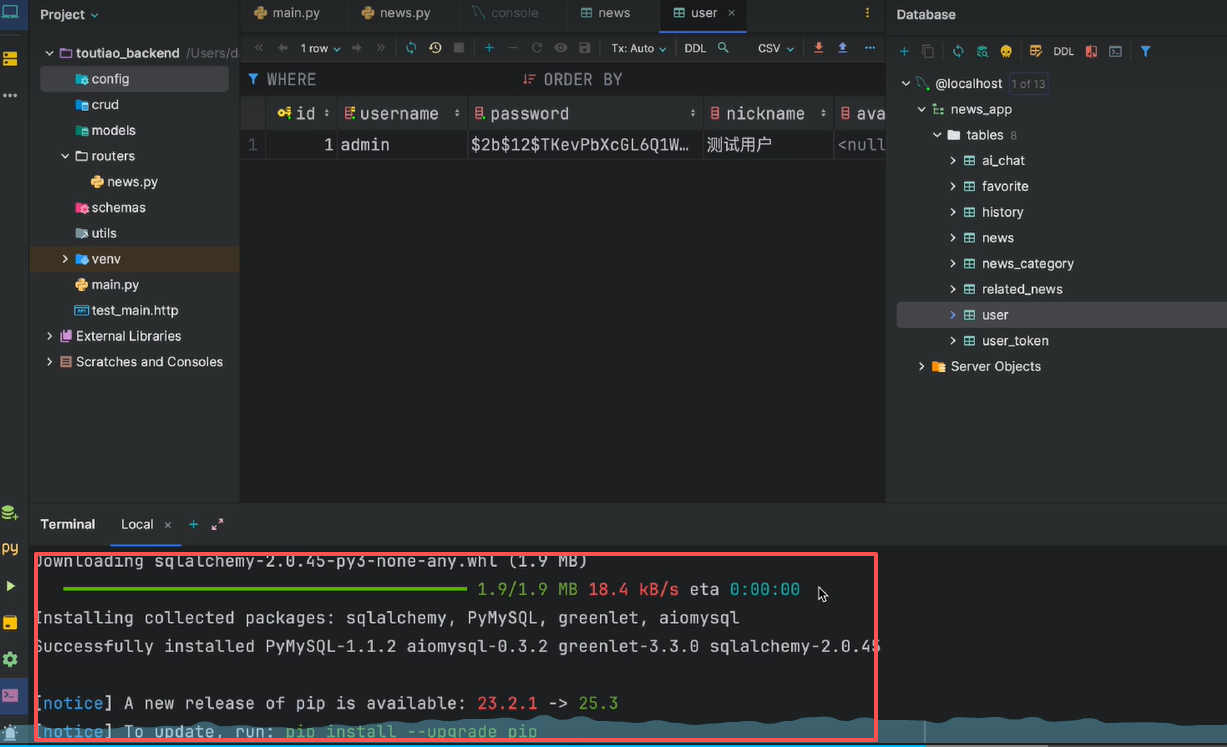1227x747 pixels.
Task: Switch to the console editor tab
Action: (504, 13)
